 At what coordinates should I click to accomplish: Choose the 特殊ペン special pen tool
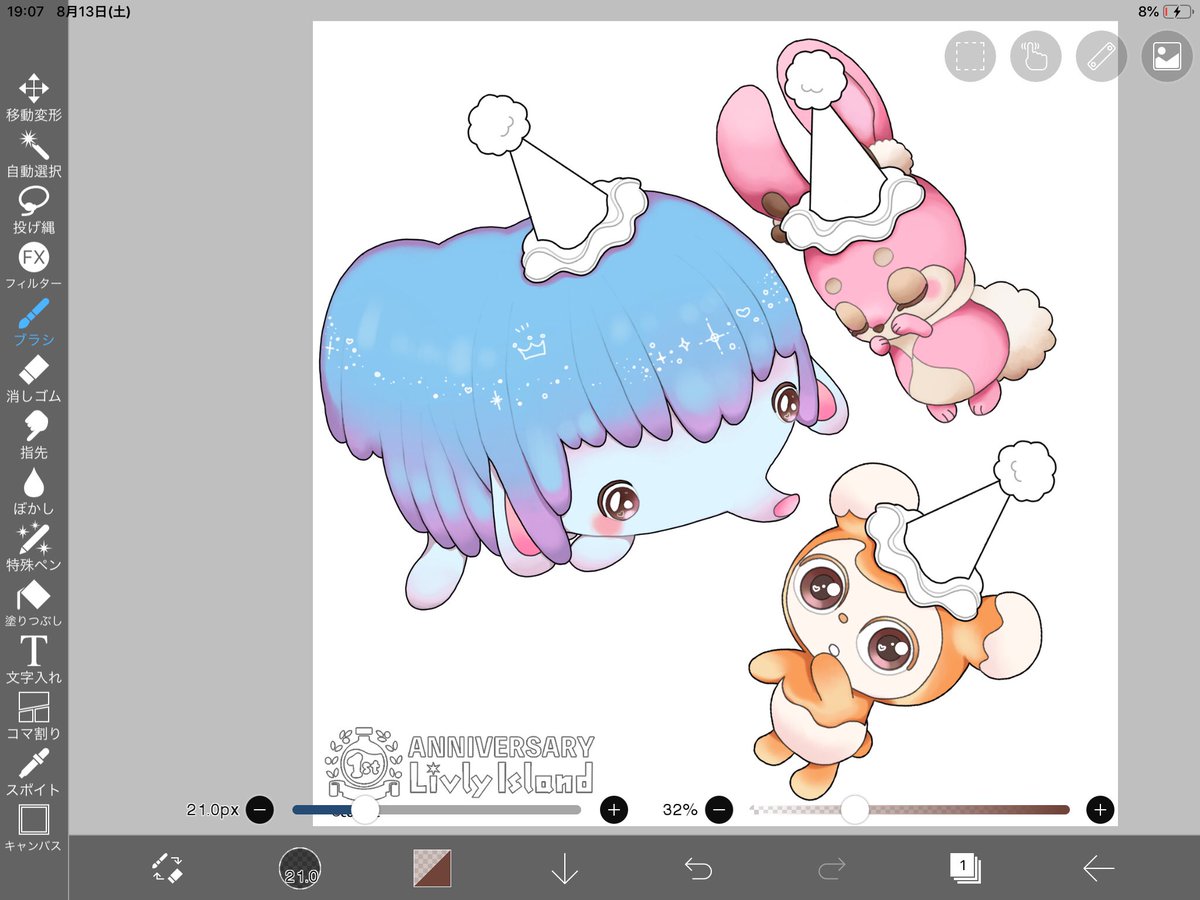[x=34, y=547]
